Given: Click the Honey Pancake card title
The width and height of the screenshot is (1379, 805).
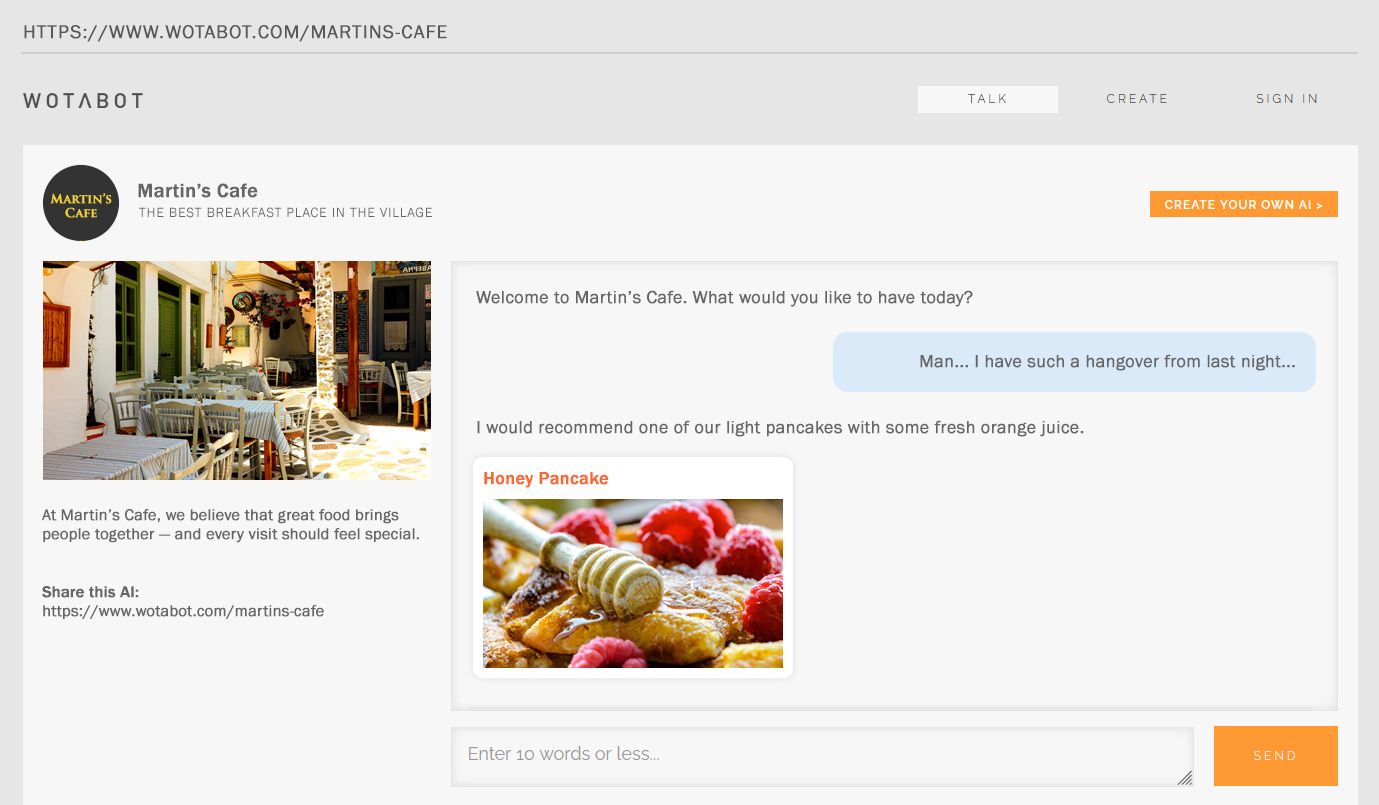Looking at the screenshot, I should tap(546, 478).
